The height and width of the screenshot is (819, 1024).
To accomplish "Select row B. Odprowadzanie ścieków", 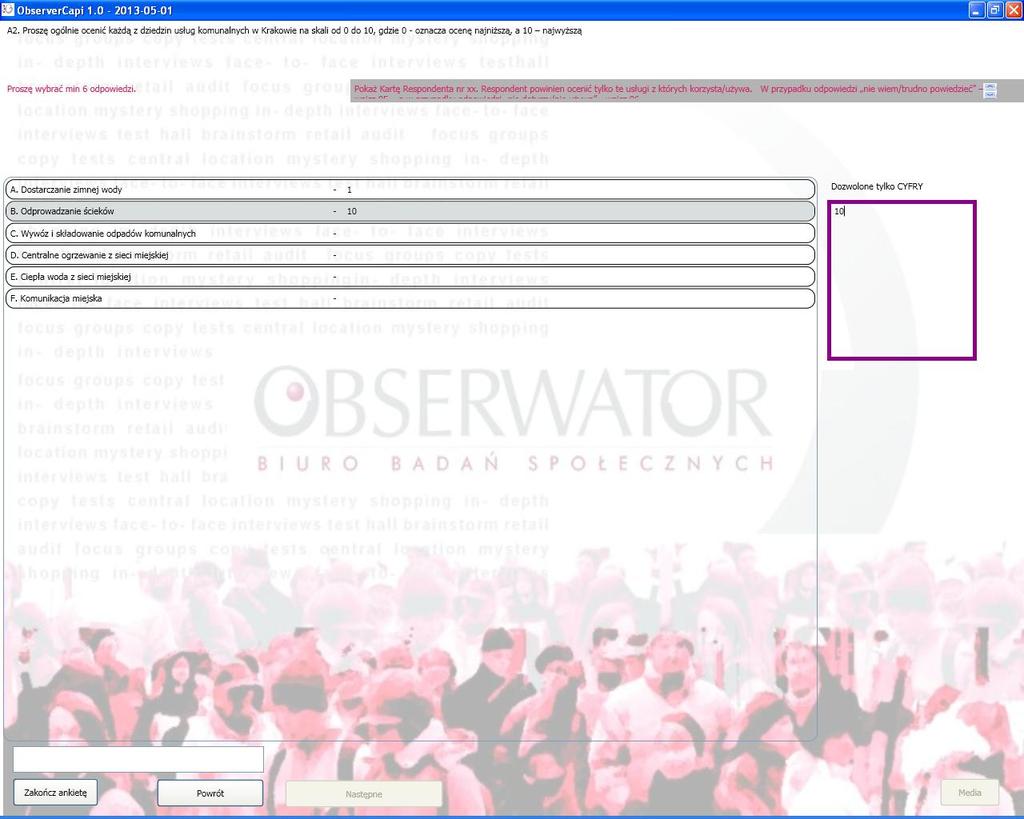I will pos(410,211).
